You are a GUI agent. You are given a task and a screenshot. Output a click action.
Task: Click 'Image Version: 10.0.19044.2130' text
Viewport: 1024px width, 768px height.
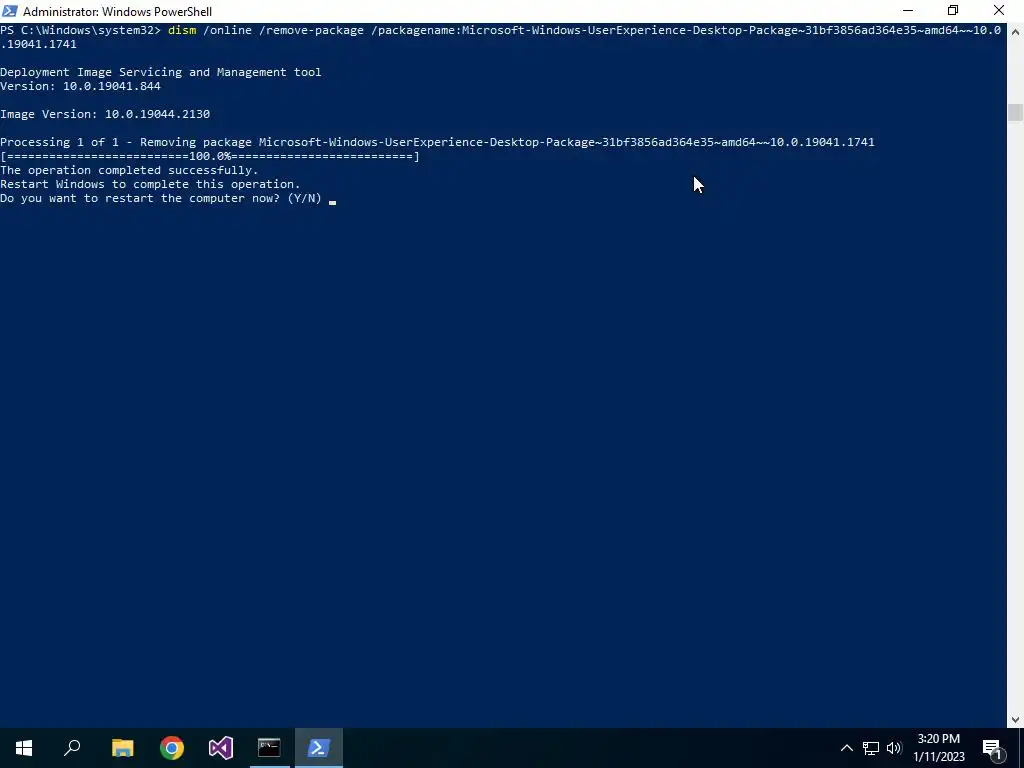pos(105,114)
